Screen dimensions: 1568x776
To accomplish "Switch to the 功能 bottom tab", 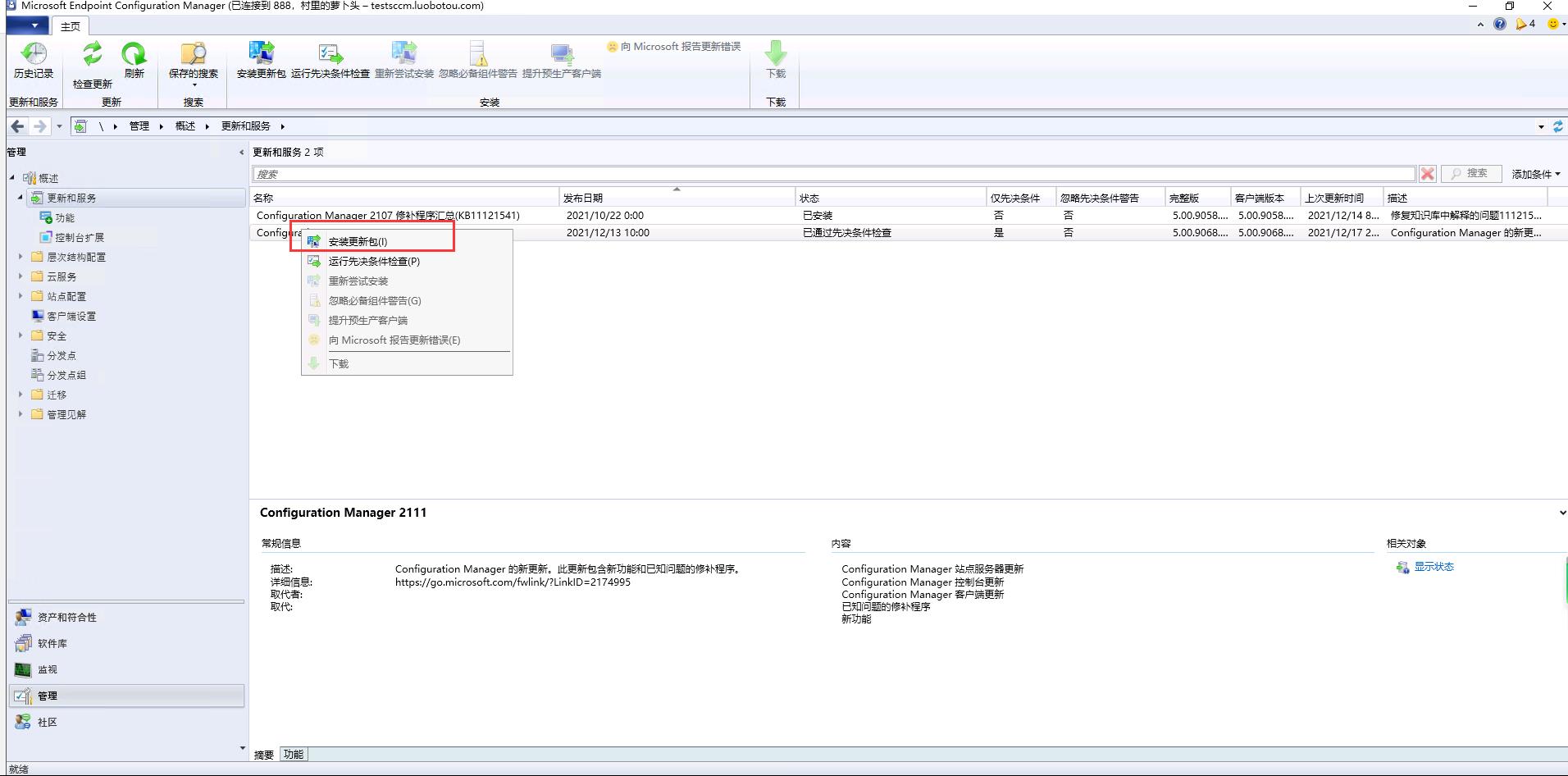I will coord(294,755).
